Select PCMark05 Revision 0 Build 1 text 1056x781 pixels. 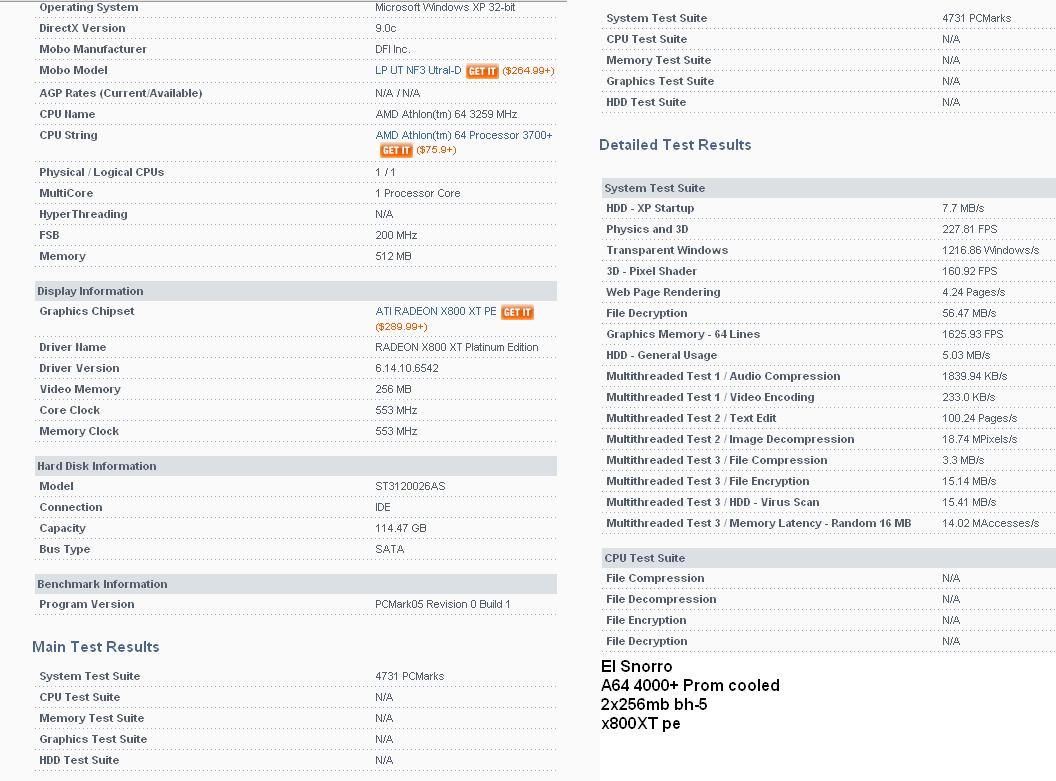tap(442, 605)
